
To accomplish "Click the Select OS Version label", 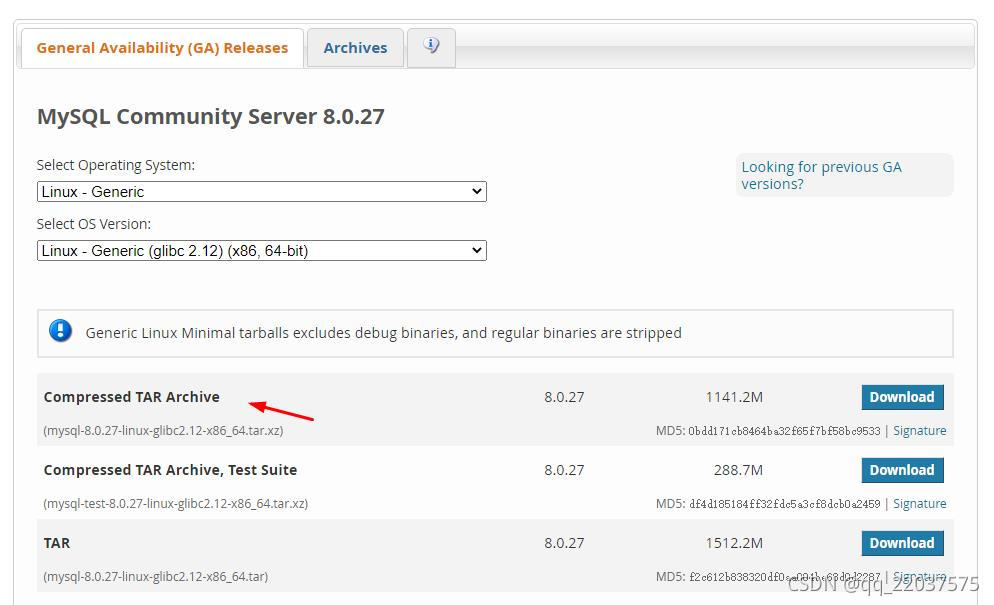I will point(94,224).
